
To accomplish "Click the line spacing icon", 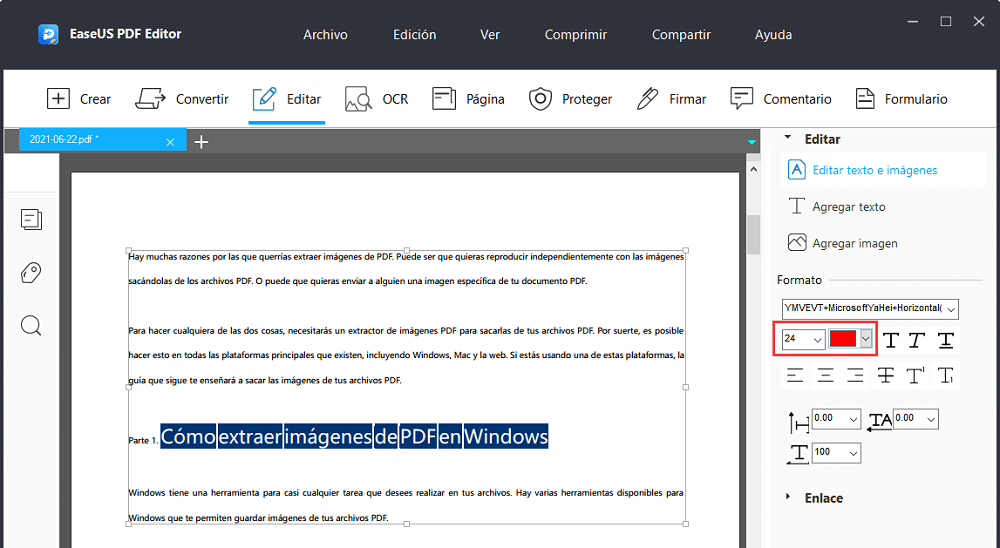I will [x=798, y=422].
